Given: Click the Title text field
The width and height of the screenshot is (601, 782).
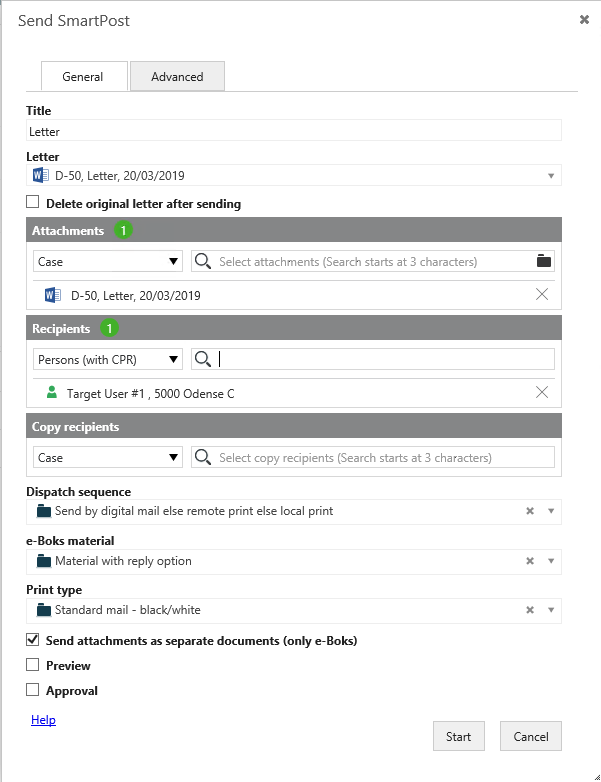Looking at the screenshot, I should [x=294, y=131].
